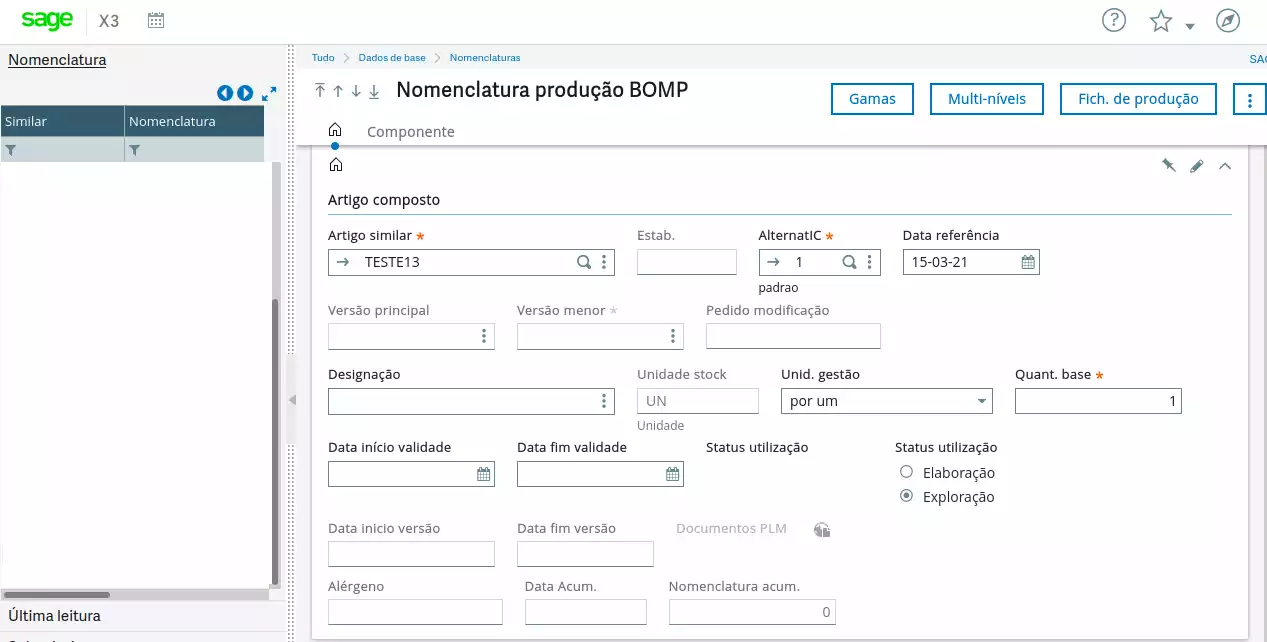Open the Unid. gestão dropdown

point(981,401)
